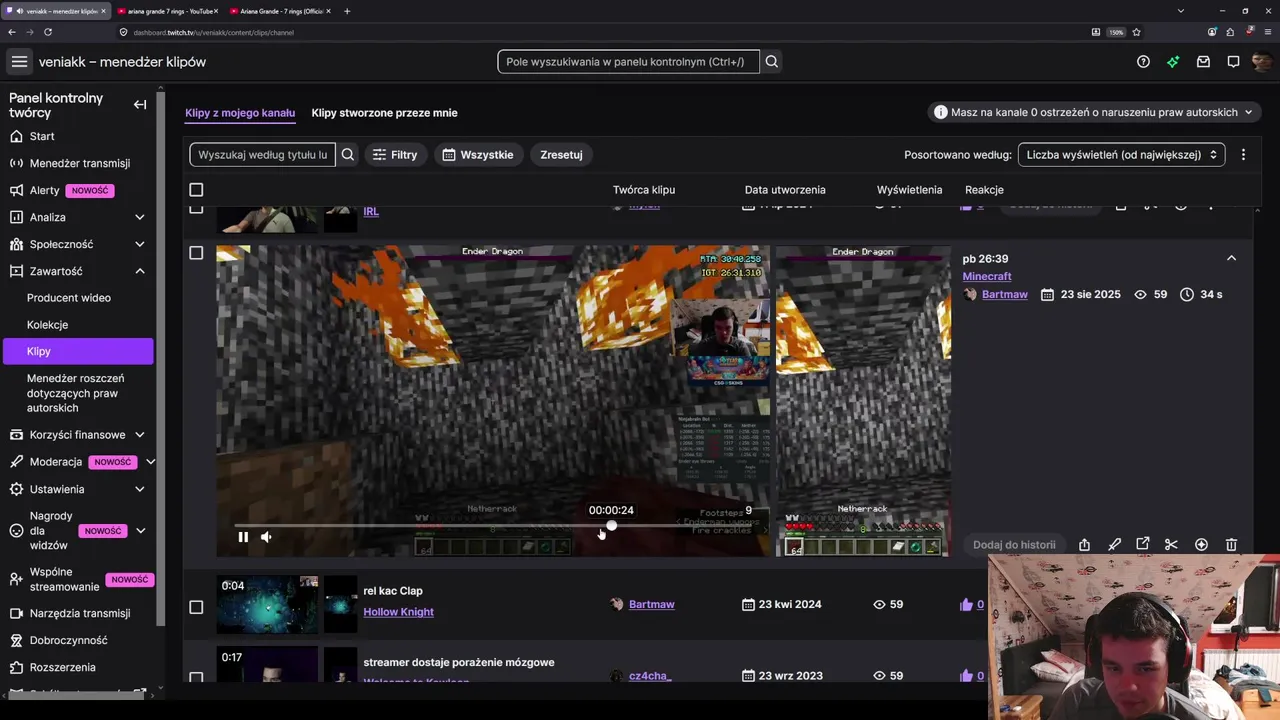Viewport: 1280px width, 720px height.
Task: Expand the Moderacja sidebar section
Action: [150, 462]
